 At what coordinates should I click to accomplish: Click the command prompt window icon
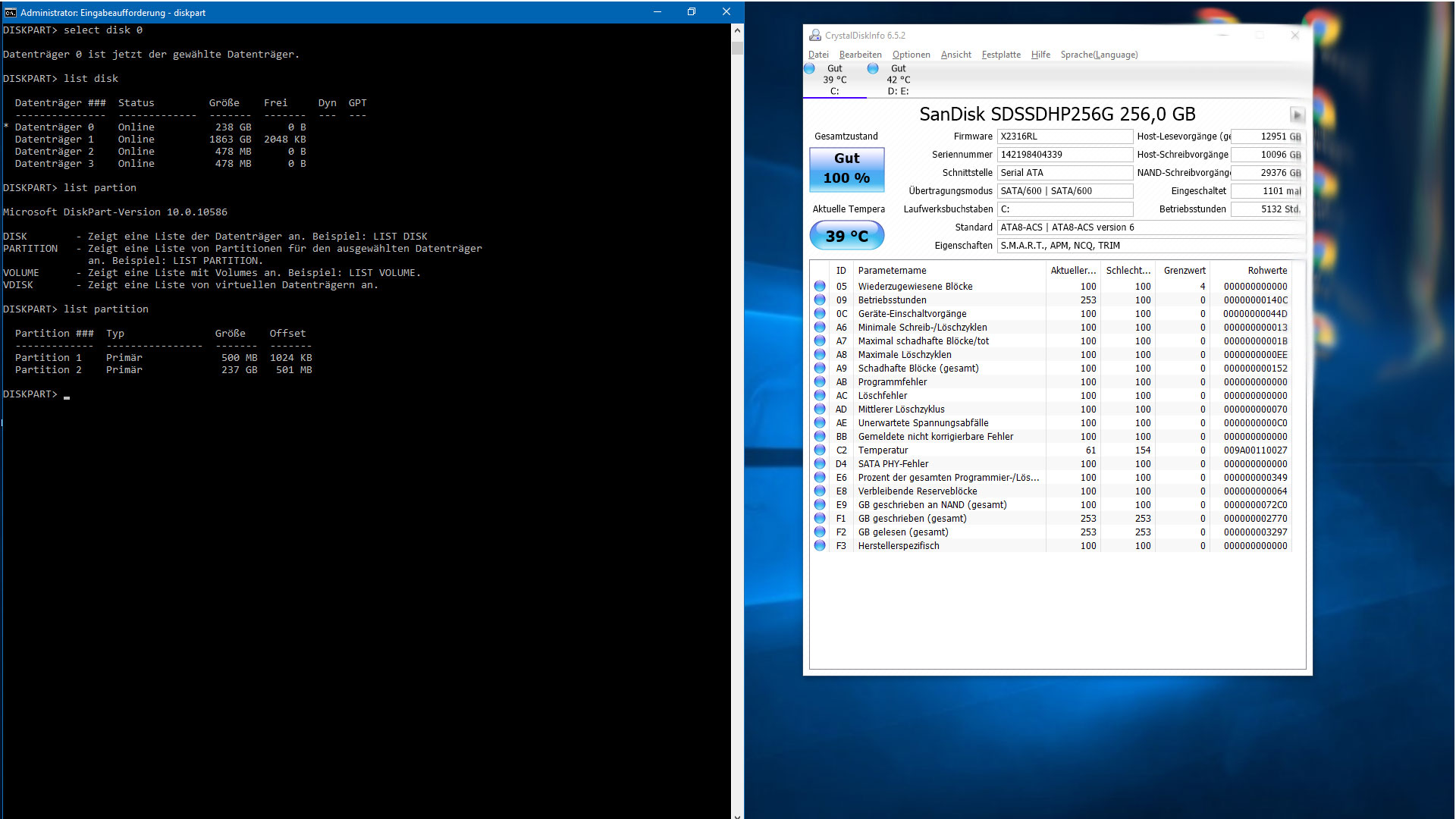coord(10,12)
